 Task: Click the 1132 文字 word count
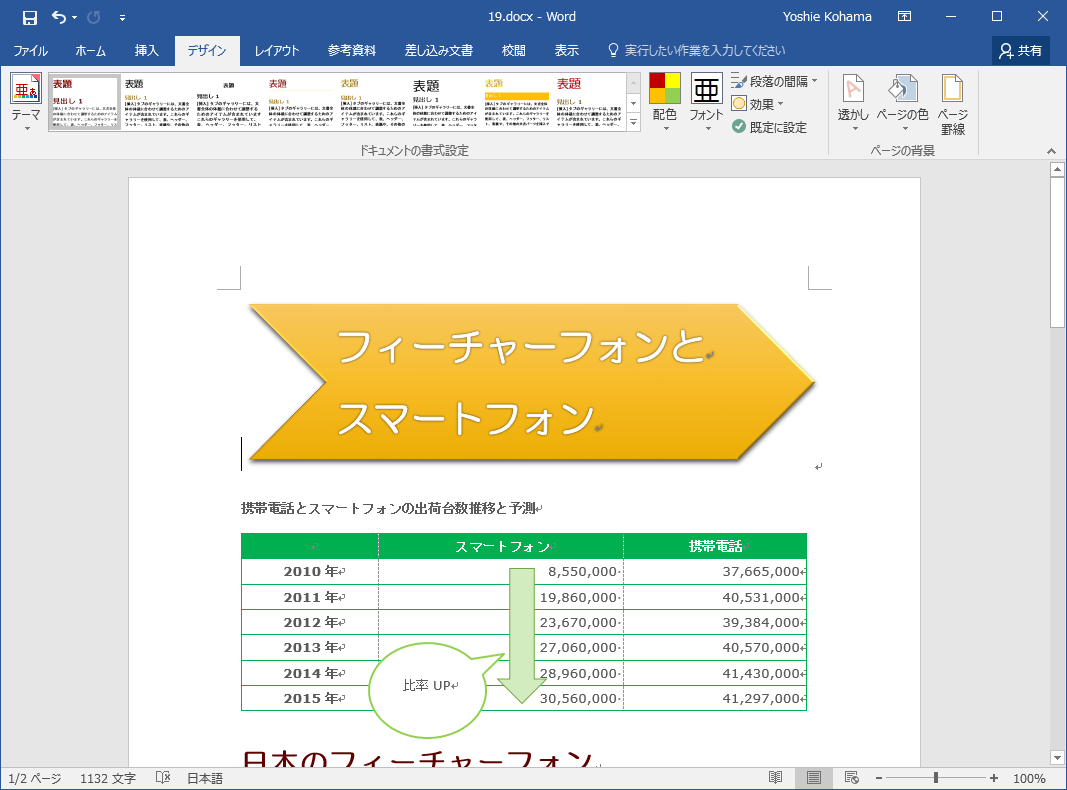(x=108, y=778)
